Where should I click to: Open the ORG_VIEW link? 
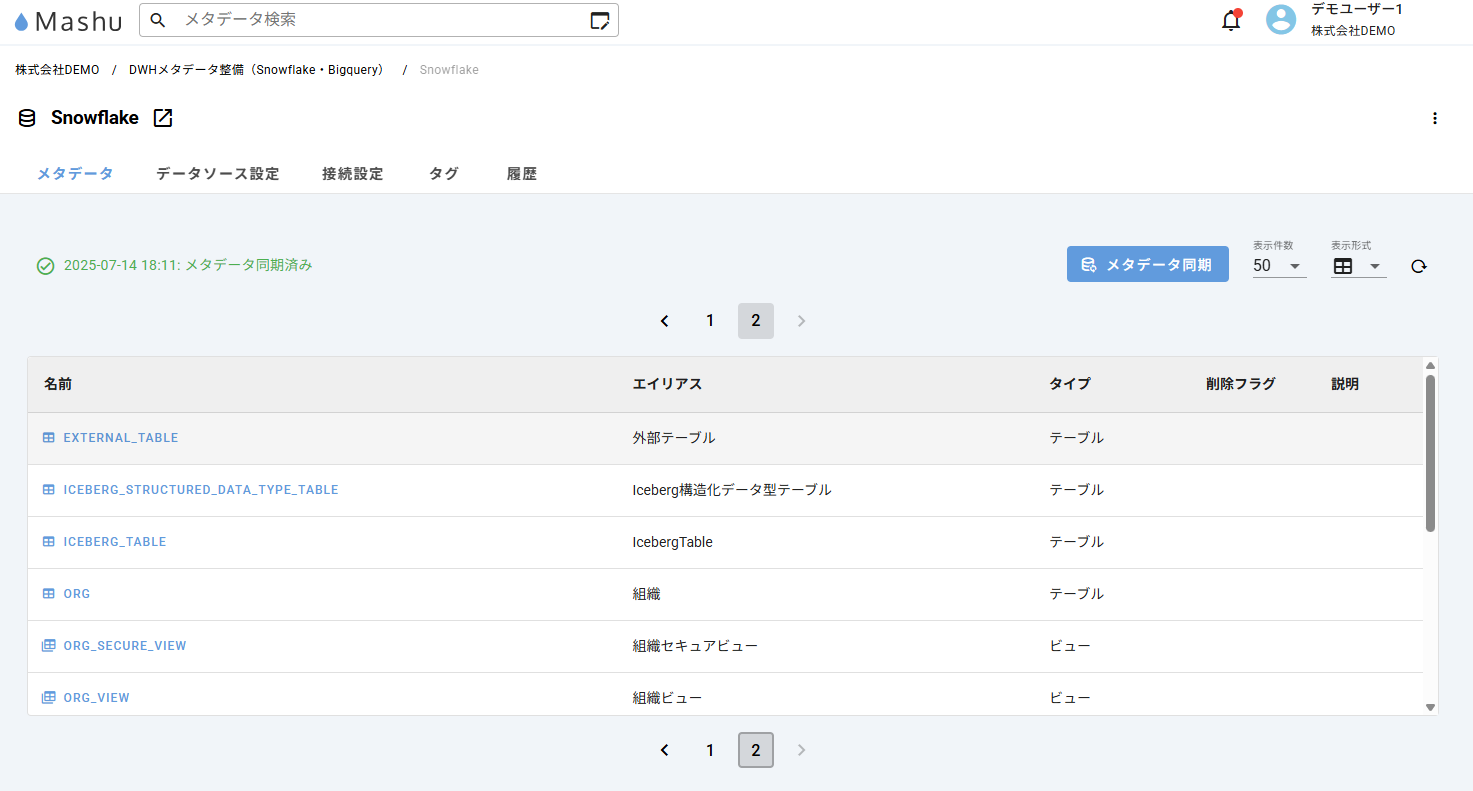pos(96,698)
